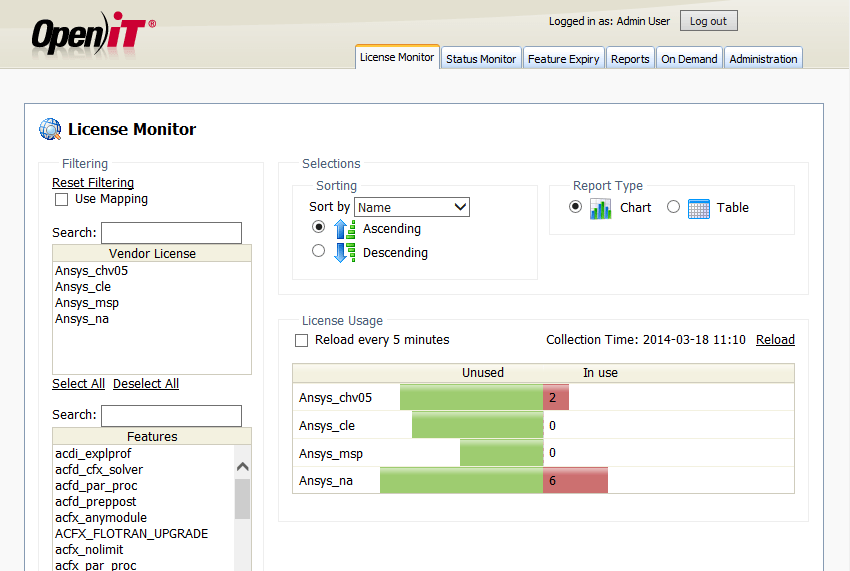The height and width of the screenshot is (571, 850).
Task: Open the Reports tab
Action: 630,59
